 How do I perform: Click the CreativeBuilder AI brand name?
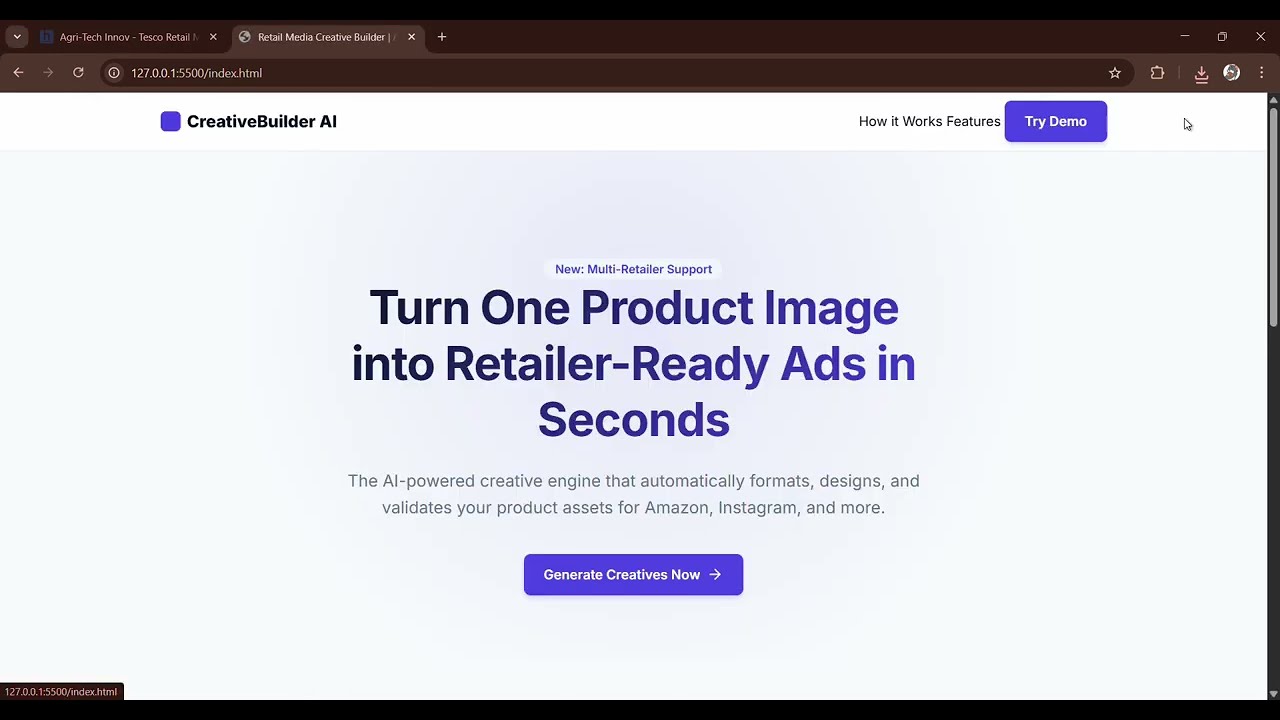262,121
